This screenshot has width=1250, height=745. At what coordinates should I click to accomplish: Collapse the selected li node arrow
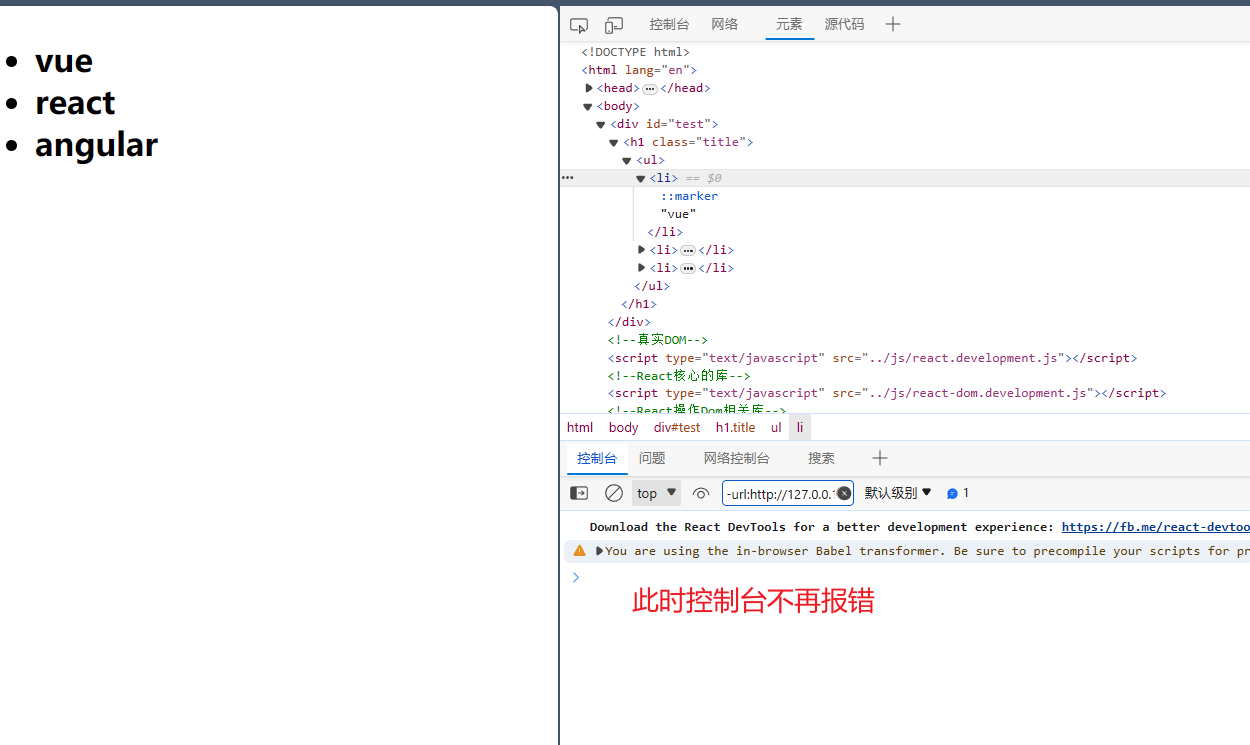pyautogui.click(x=641, y=178)
